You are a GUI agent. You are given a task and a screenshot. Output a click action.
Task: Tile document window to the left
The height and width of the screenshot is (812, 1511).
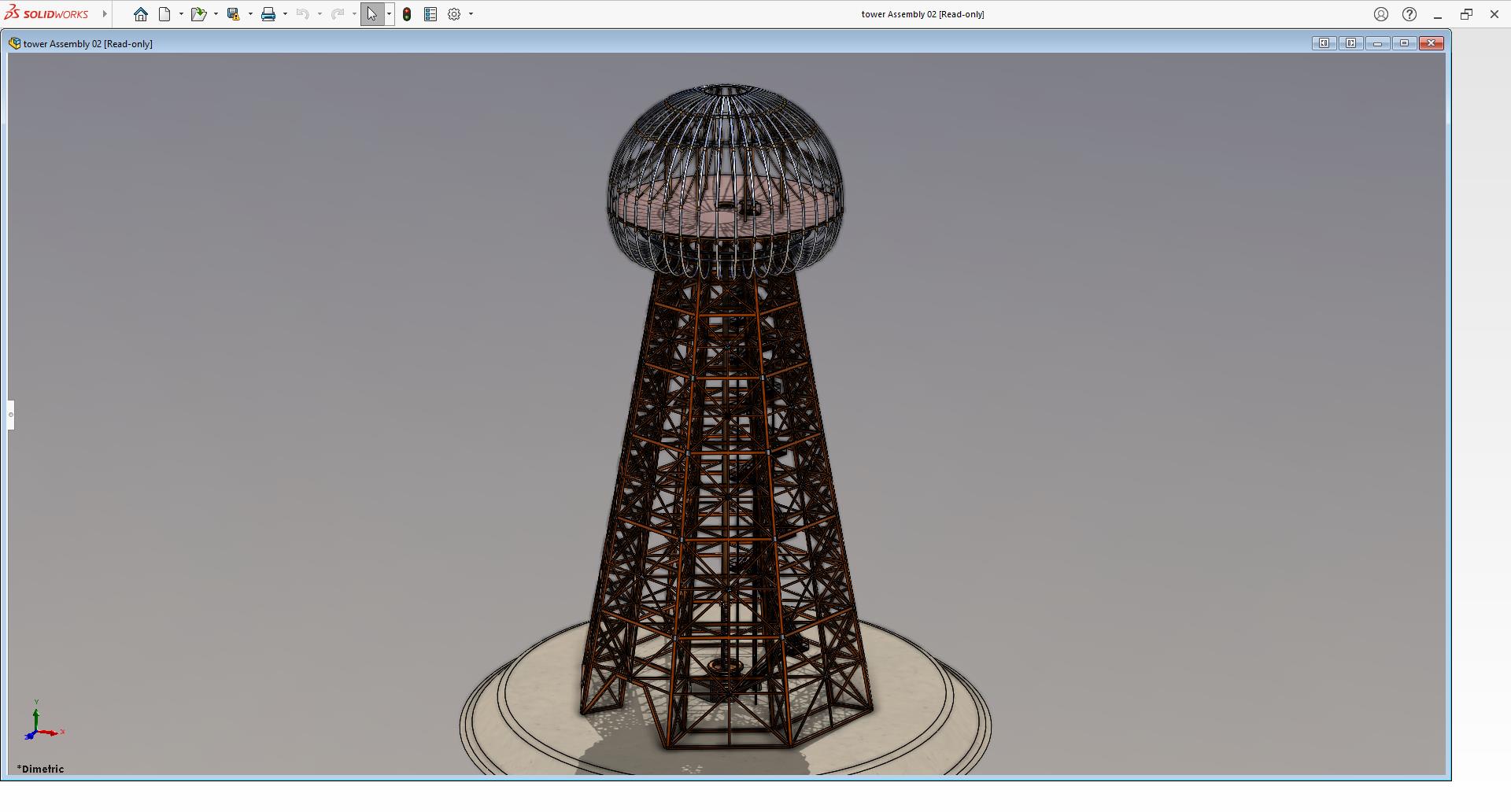coord(1324,43)
